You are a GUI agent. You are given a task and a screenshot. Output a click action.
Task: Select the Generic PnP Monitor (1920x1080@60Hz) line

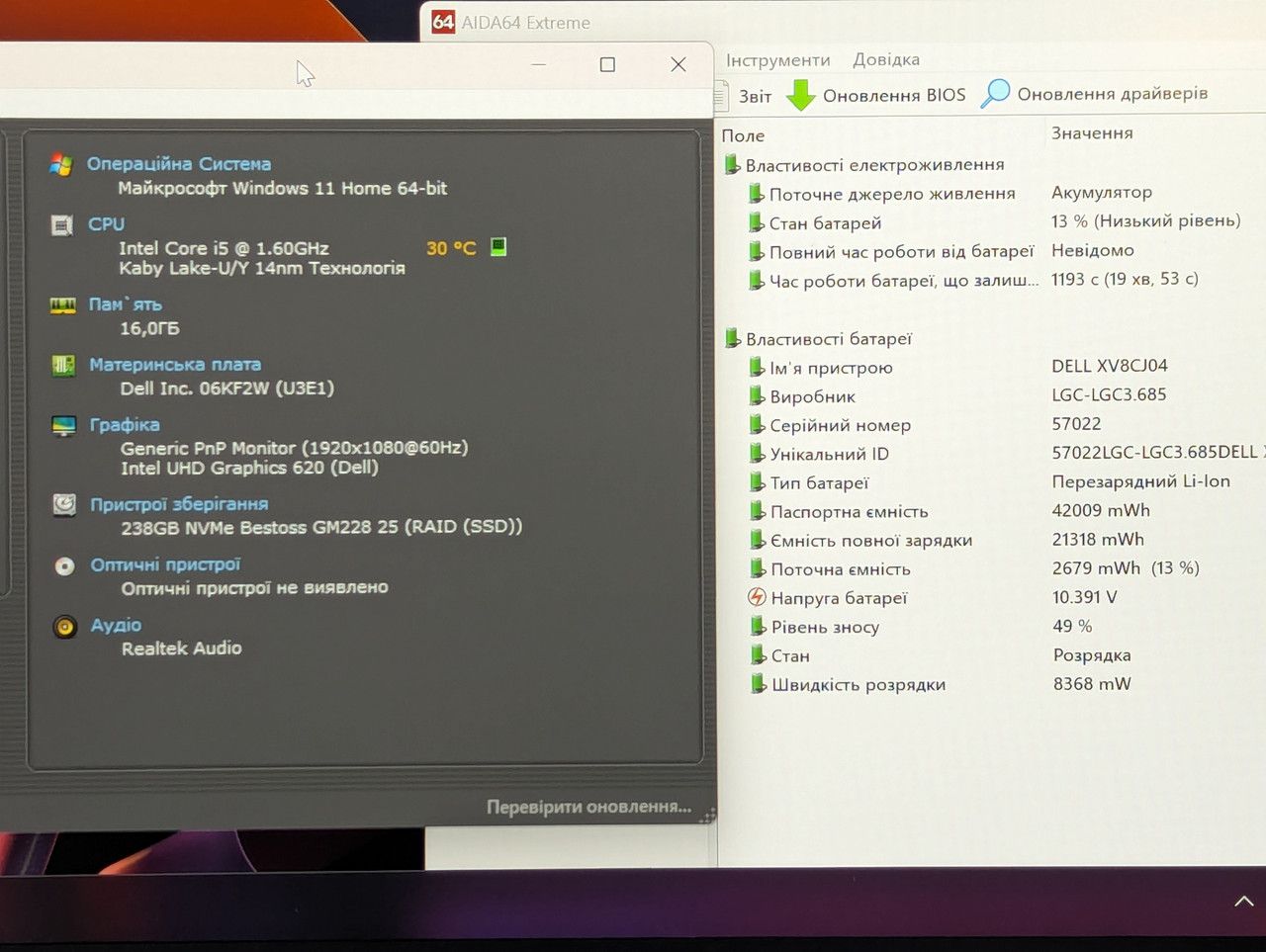(295, 448)
